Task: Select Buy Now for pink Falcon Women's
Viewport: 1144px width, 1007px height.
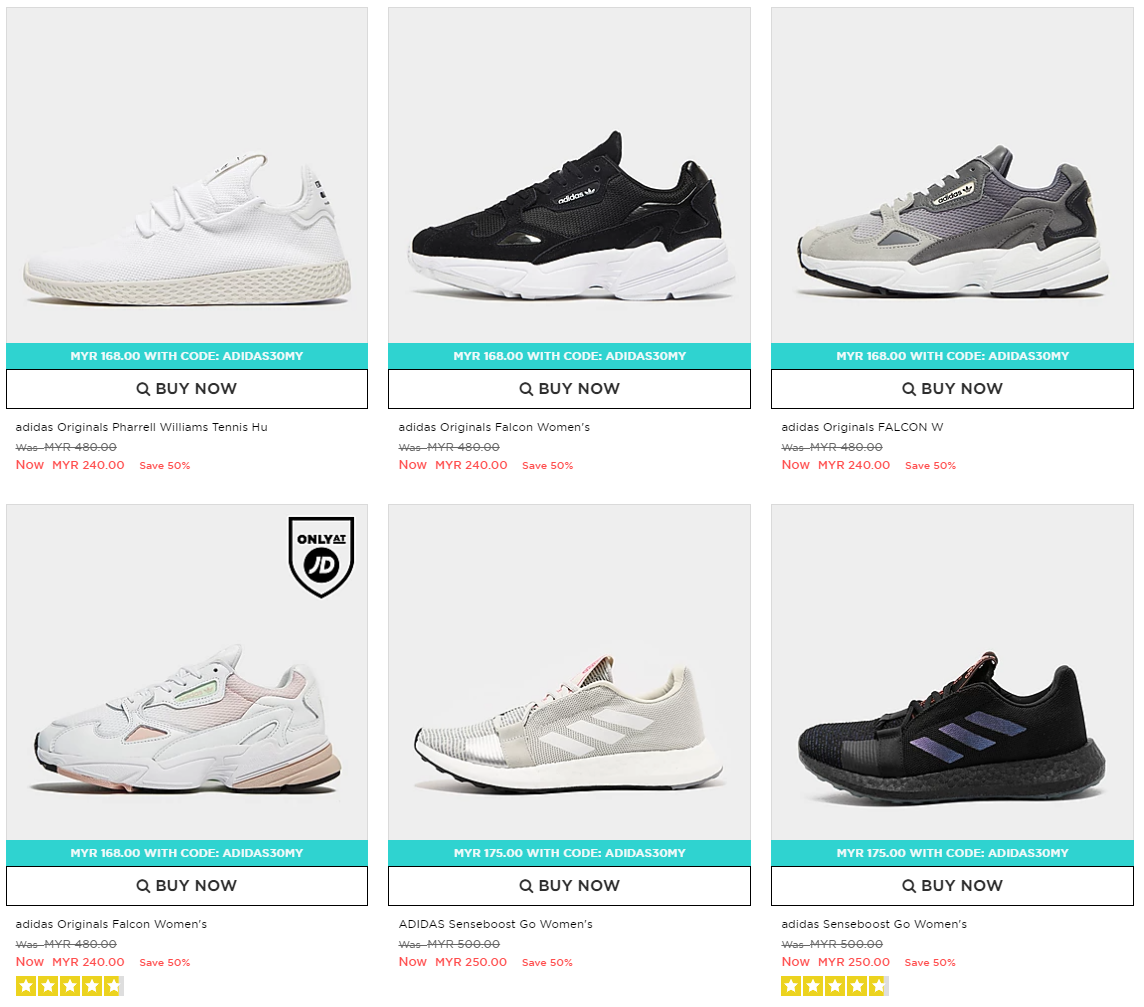Action: (187, 886)
